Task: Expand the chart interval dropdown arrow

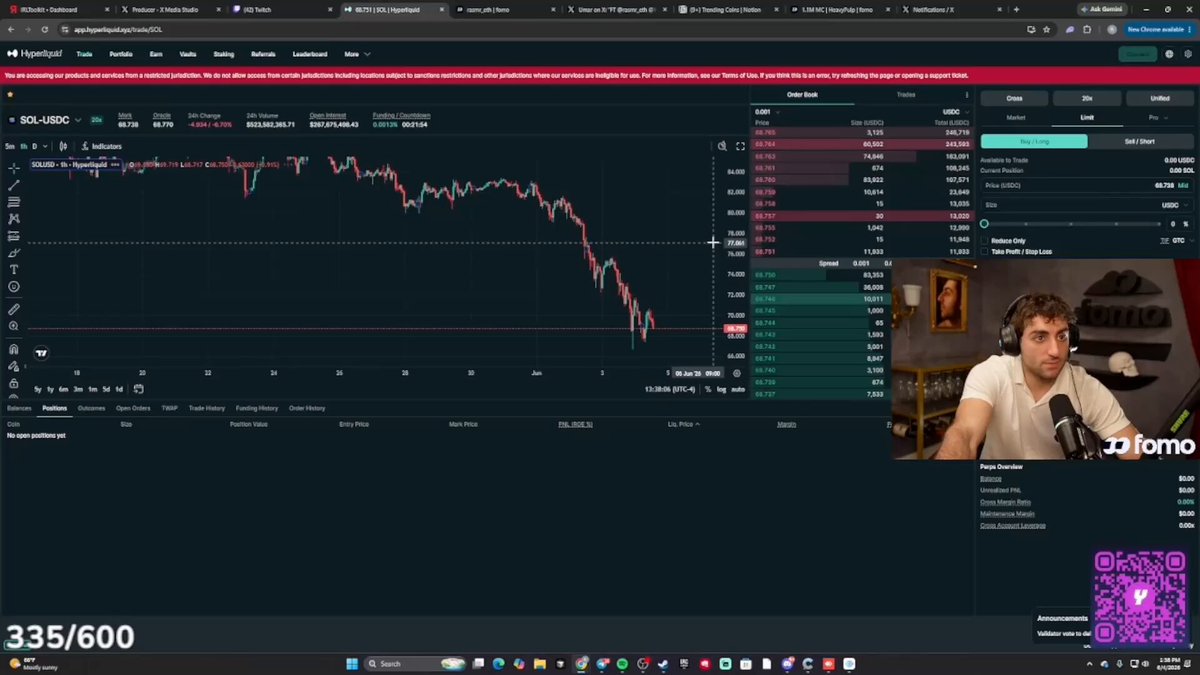Action: point(46,146)
